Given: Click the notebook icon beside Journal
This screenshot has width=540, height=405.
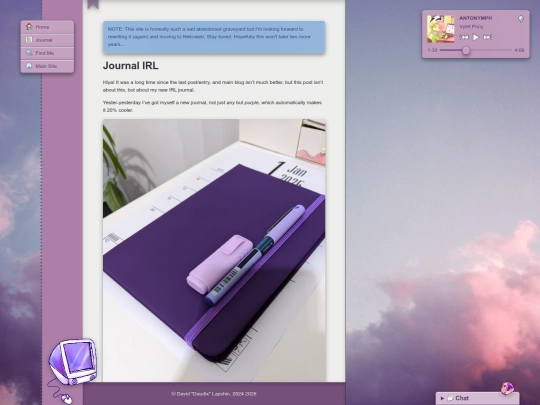Looking at the screenshot, I should [x=29, y=40].
